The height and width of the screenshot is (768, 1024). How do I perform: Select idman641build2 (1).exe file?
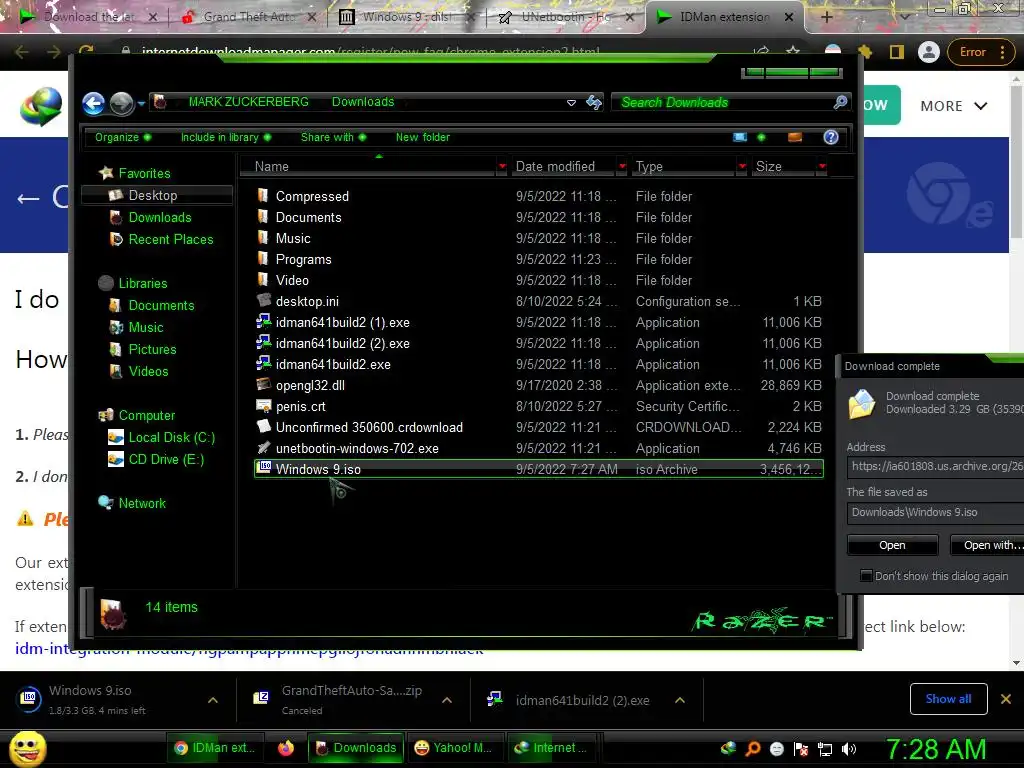click(342, 323)
